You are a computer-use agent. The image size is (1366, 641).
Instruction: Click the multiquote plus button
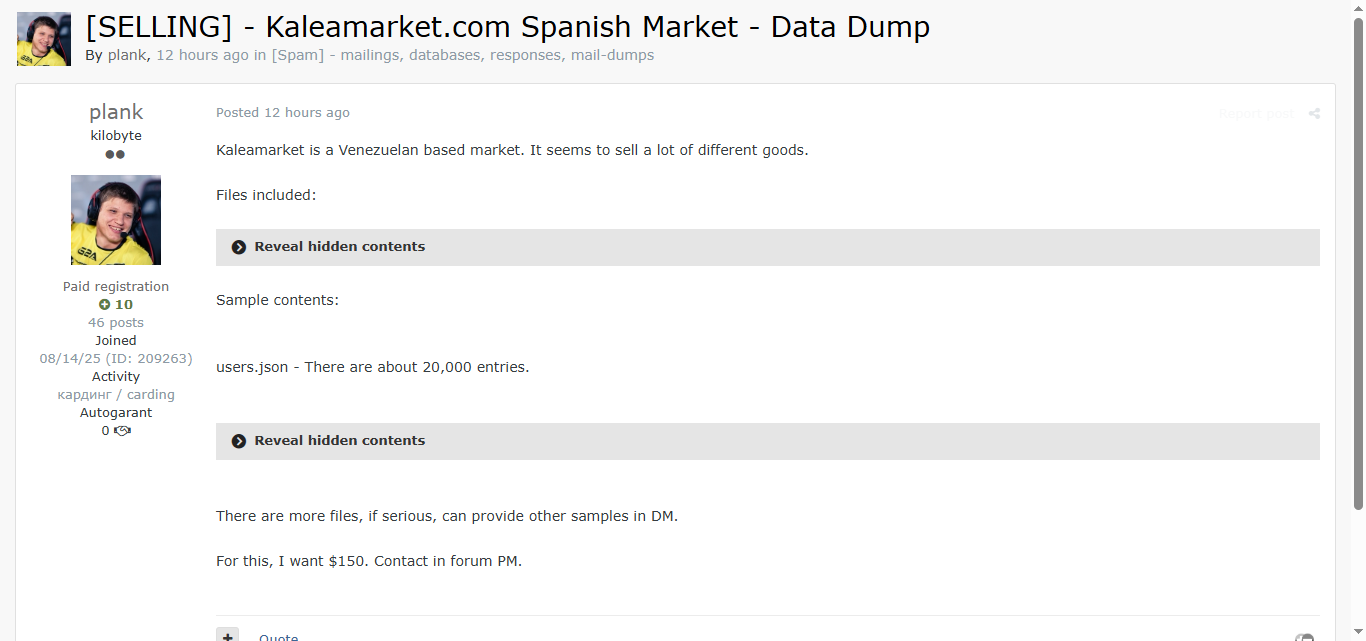pos(227,635)
